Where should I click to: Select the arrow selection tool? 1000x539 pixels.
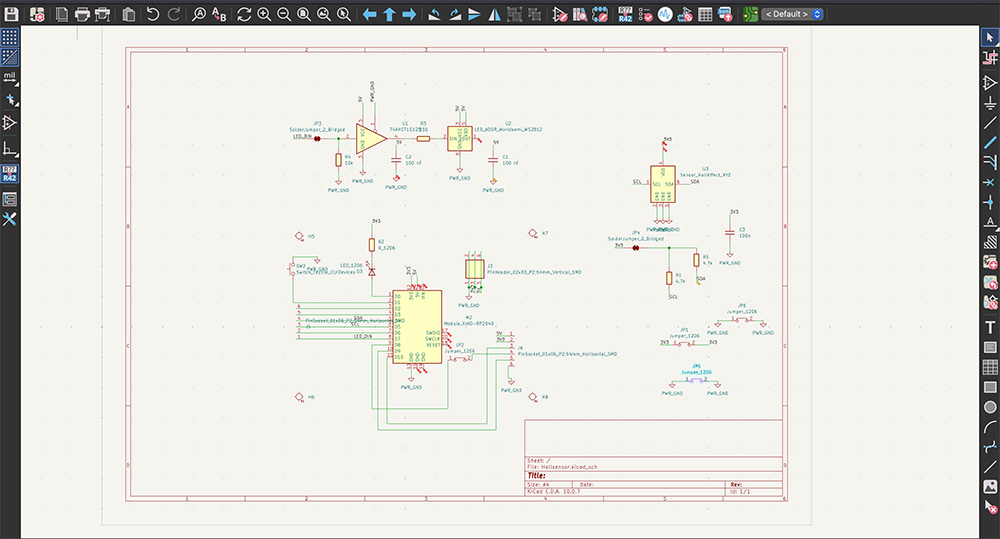[x=990, y=37]
